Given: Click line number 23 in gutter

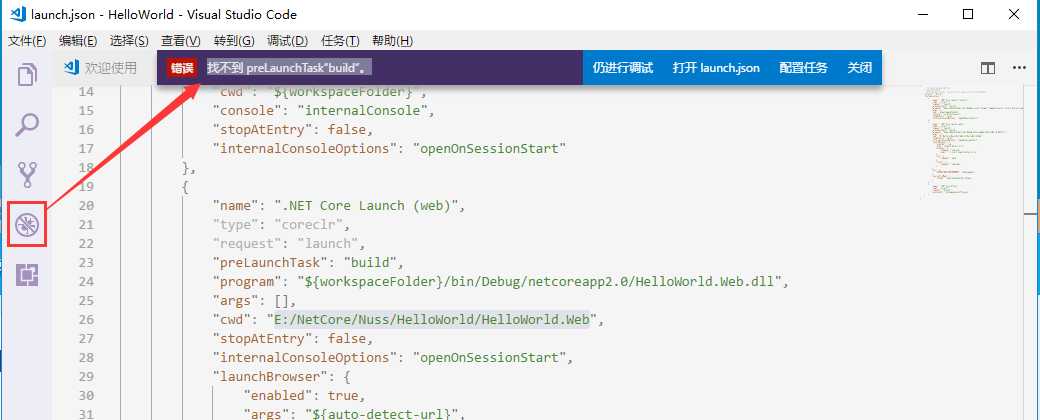Looking at the screenshot, I should pyautogui.click(x=86, y=263).
